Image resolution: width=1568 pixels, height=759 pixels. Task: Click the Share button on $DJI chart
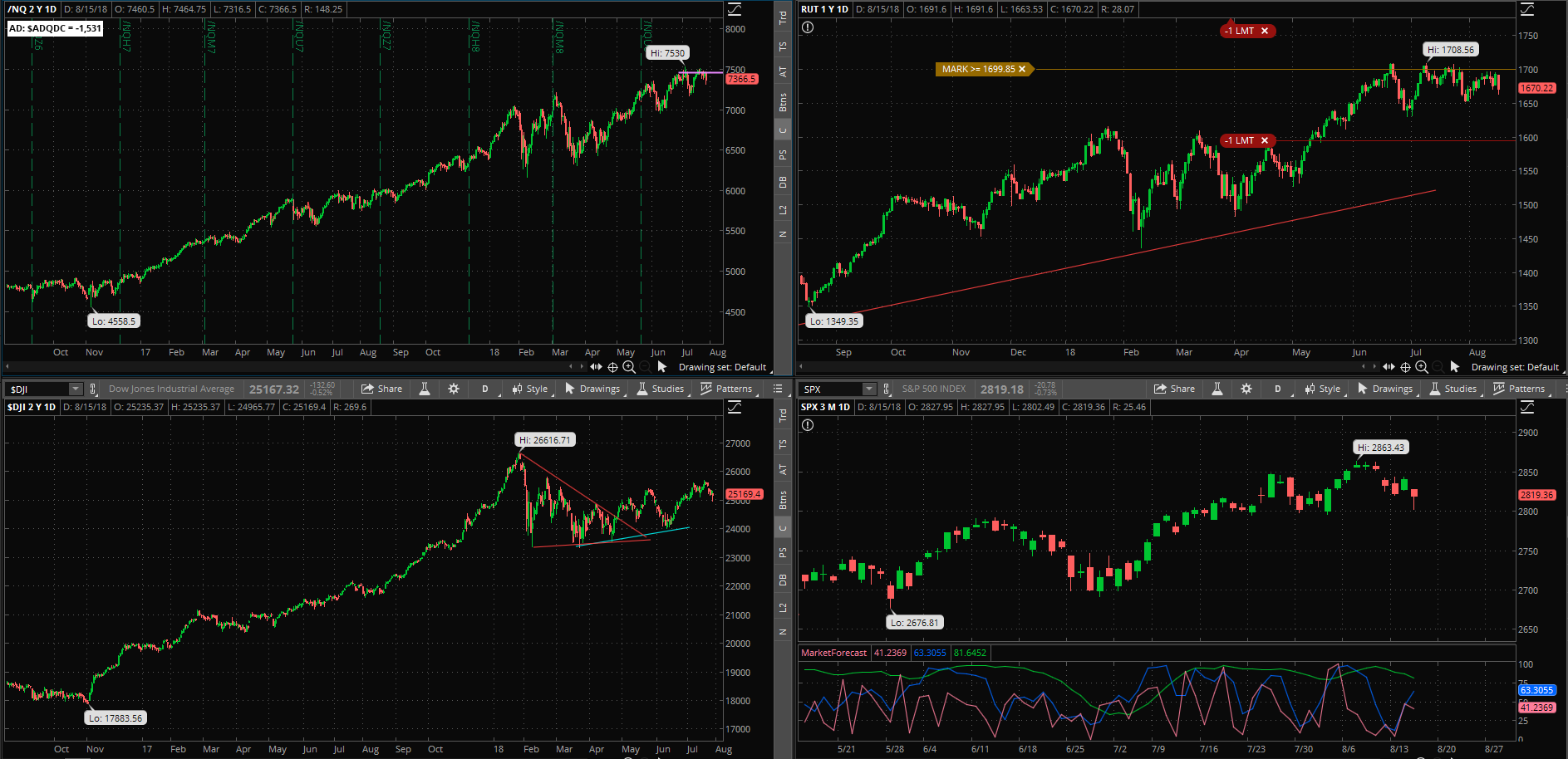tap(382, 389)
